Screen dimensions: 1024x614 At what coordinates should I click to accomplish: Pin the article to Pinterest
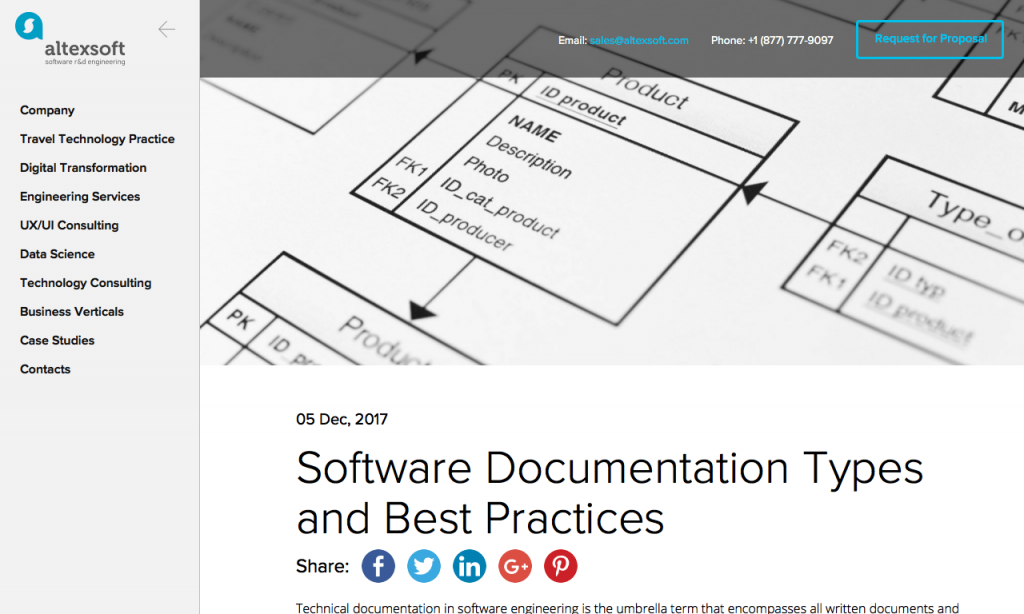pos(561,566)
